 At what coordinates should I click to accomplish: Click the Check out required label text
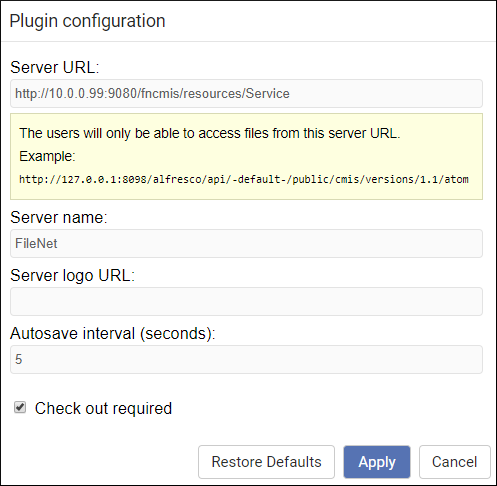tap(103, 408)
